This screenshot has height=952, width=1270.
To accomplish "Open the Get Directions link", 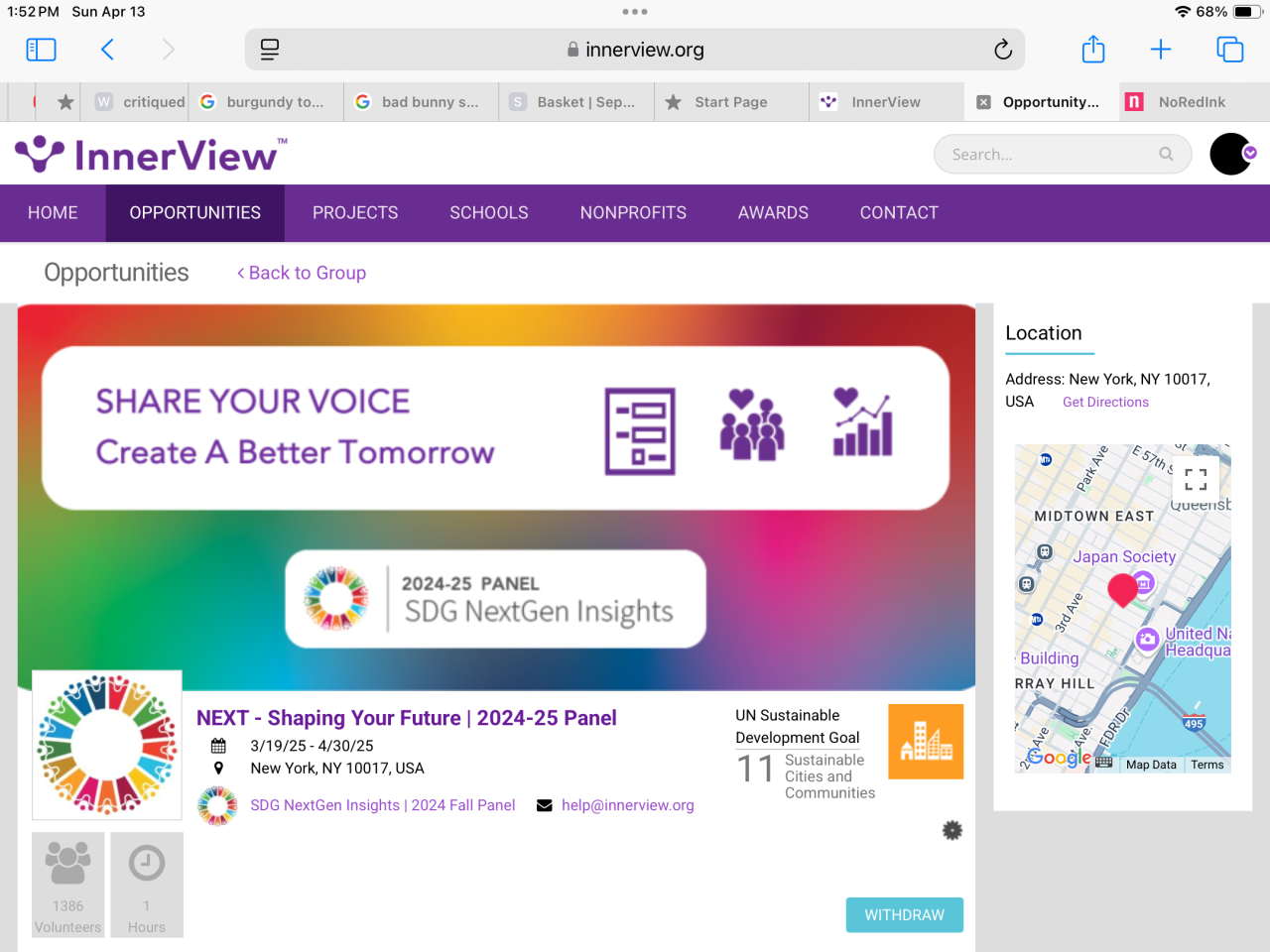I will [x=1105, y=402].
